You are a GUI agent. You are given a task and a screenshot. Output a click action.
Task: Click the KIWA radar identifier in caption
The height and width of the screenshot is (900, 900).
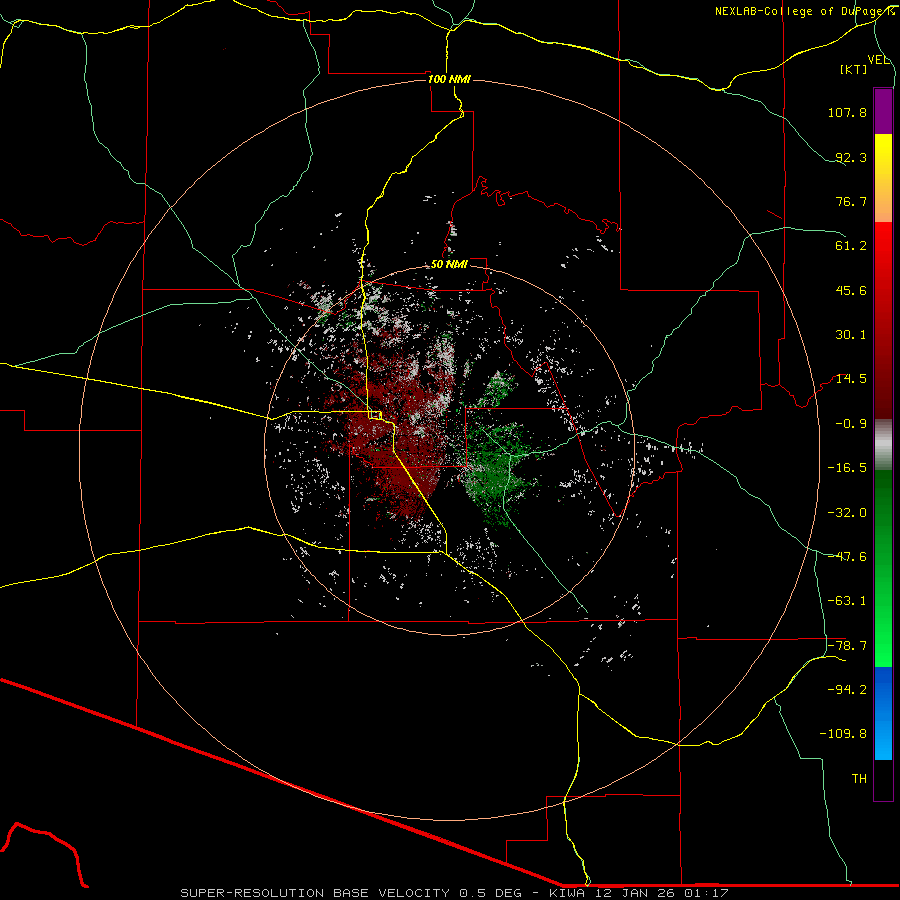[567, 893]
